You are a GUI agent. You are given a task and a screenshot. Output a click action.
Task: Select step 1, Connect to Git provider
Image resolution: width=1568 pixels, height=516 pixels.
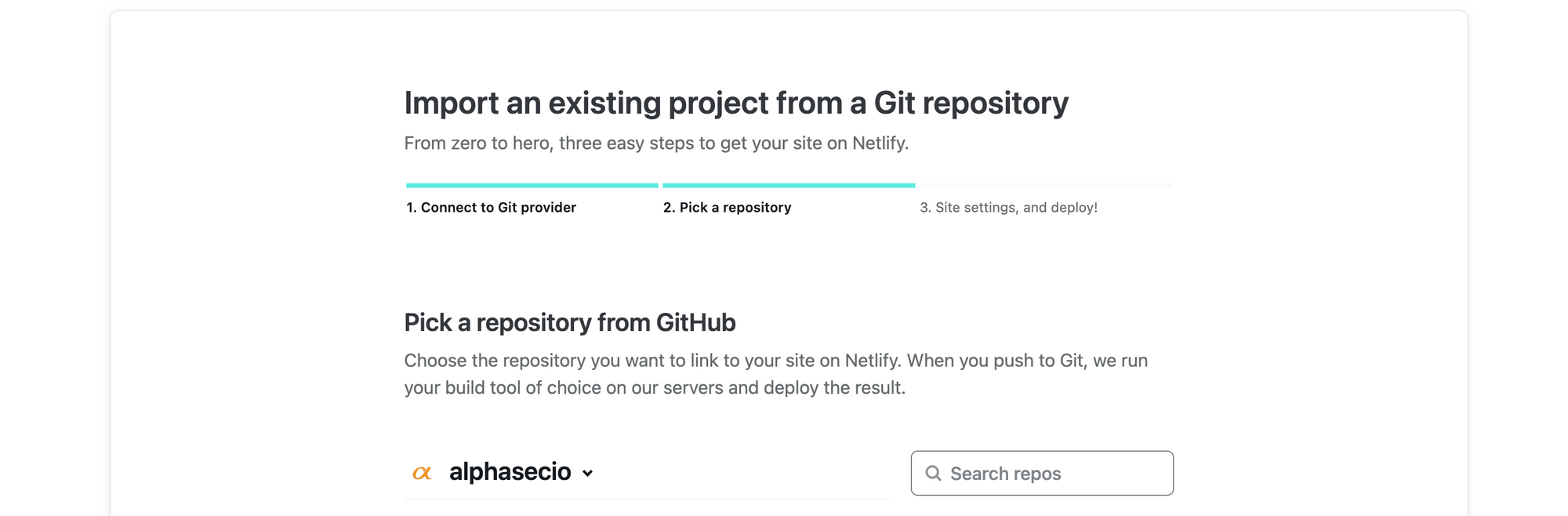point(490,208)
